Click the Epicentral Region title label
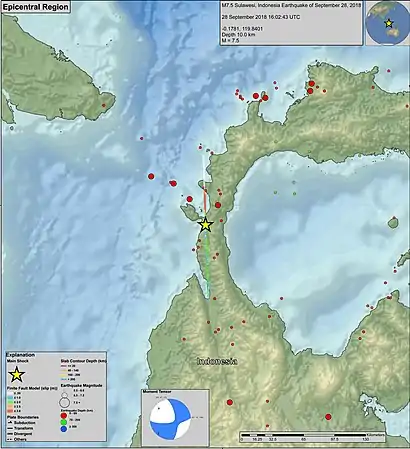 pyautogui.click(x=36, y=7)
